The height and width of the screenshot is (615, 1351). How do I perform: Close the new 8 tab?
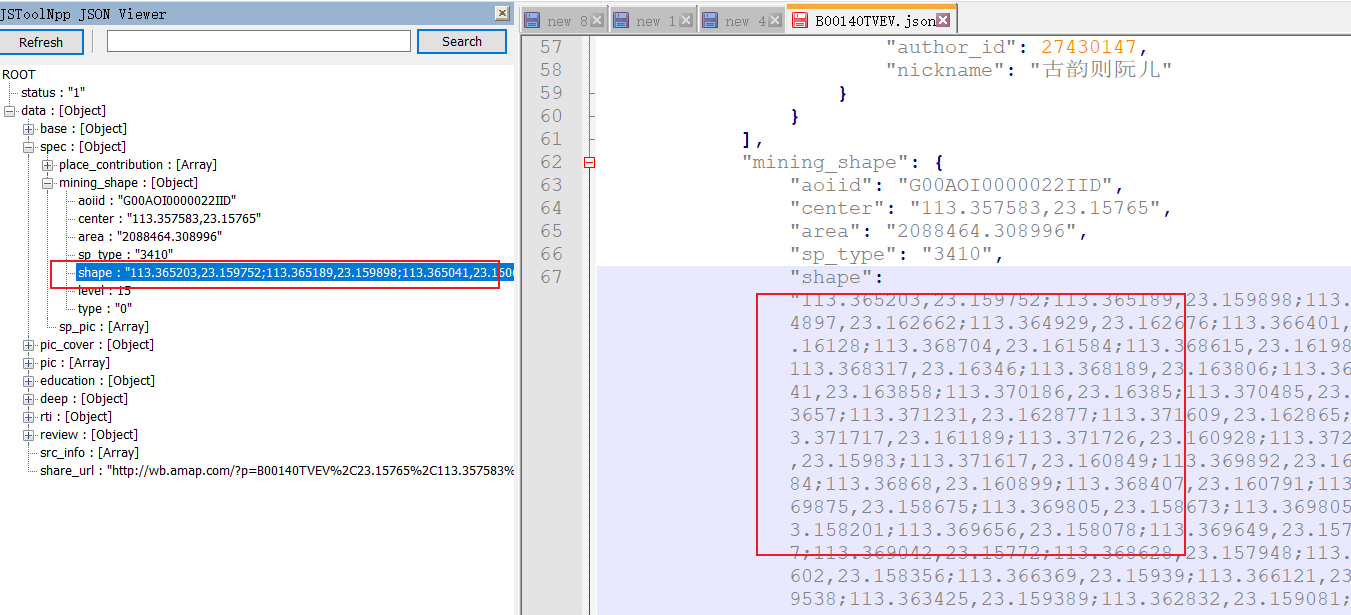pyautogui.click(x=597, y=21)
